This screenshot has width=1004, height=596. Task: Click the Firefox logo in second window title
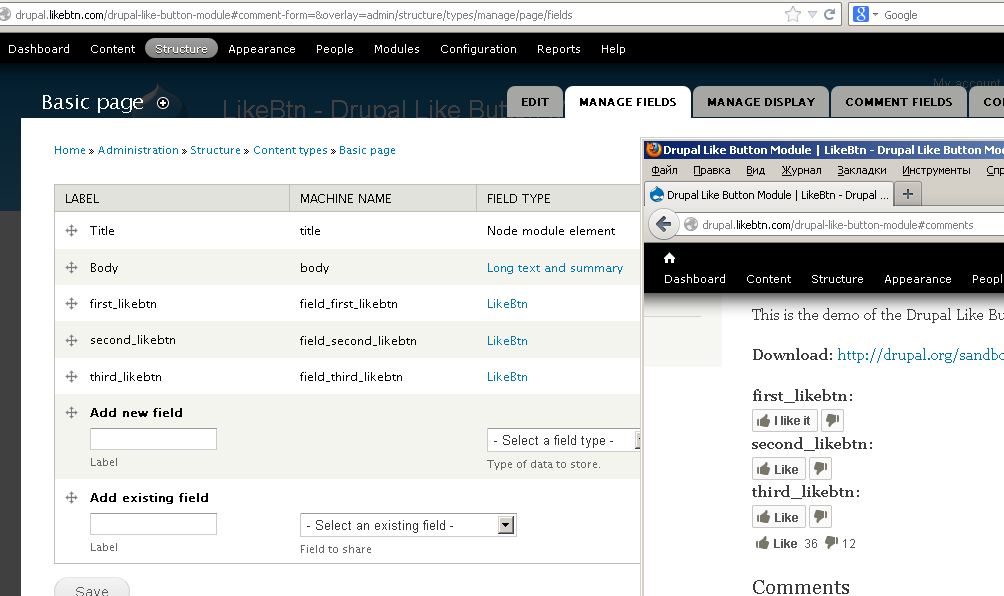[x=654, y=150]
